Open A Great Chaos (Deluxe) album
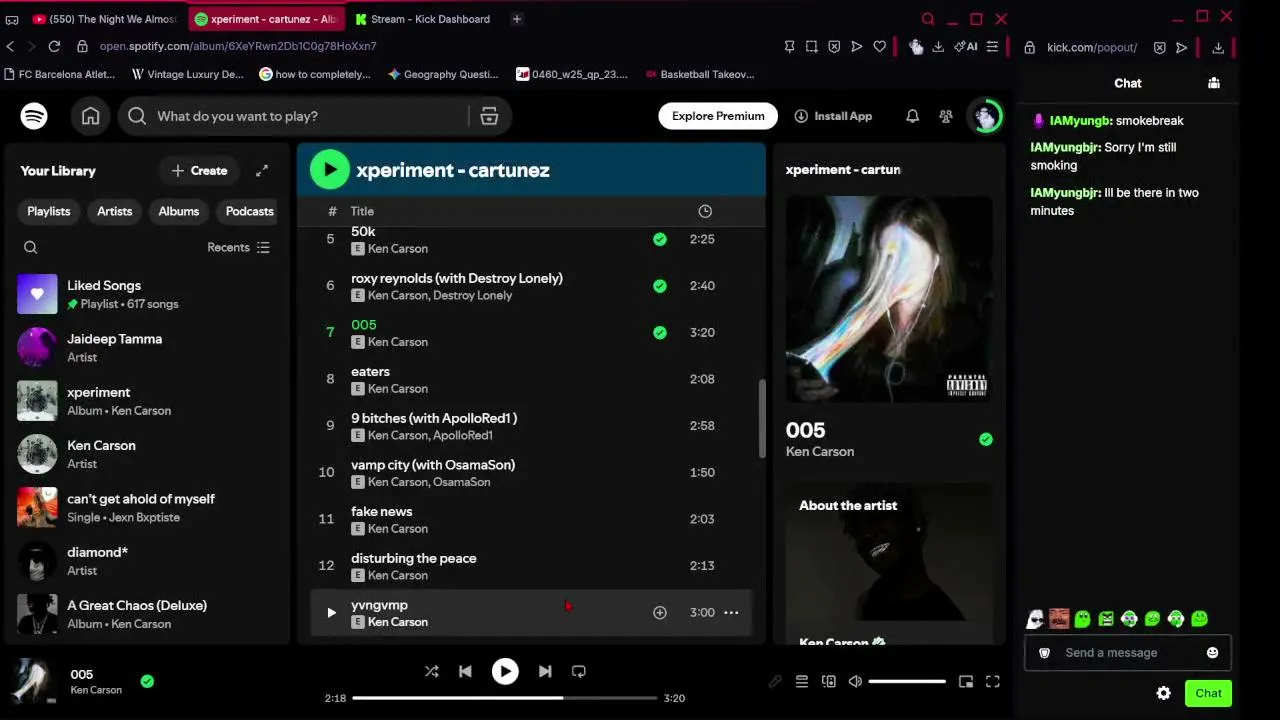 [146, 614]
